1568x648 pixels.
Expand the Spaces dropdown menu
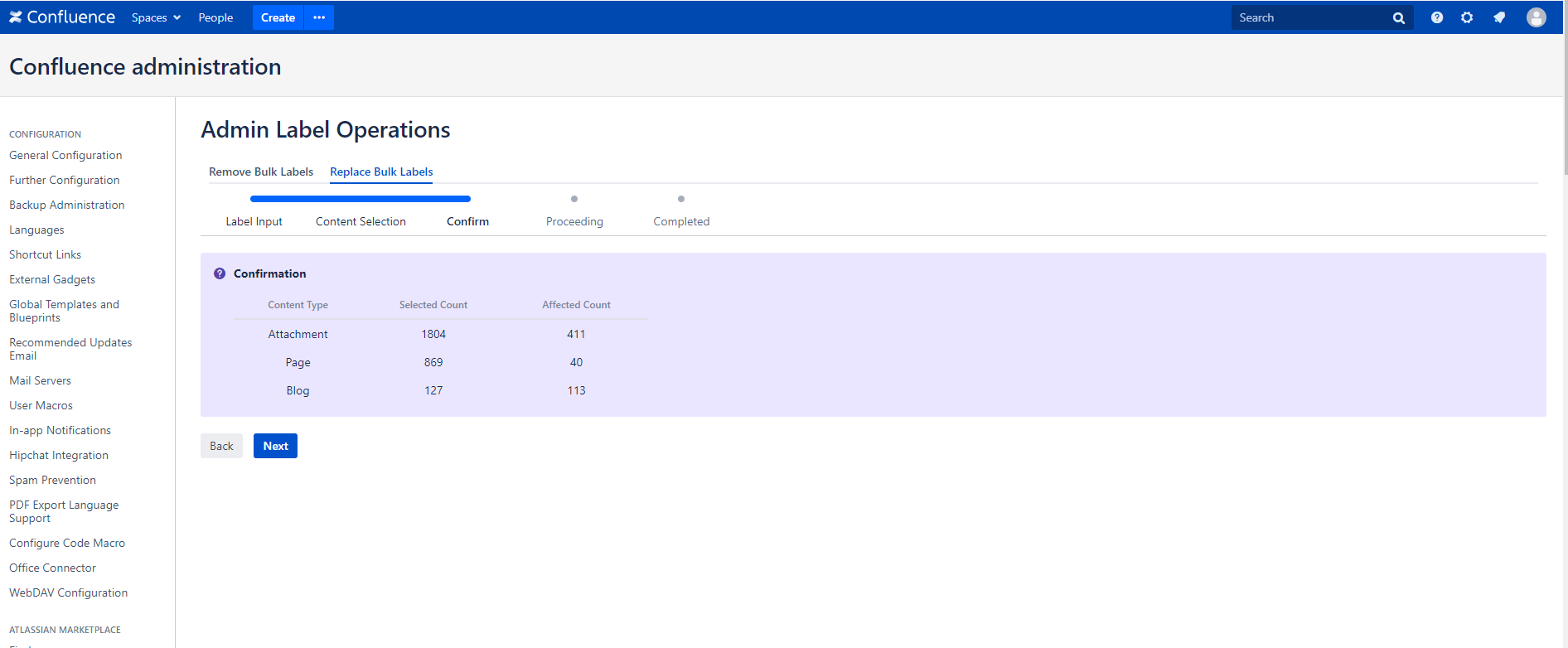tap(156, 17)
